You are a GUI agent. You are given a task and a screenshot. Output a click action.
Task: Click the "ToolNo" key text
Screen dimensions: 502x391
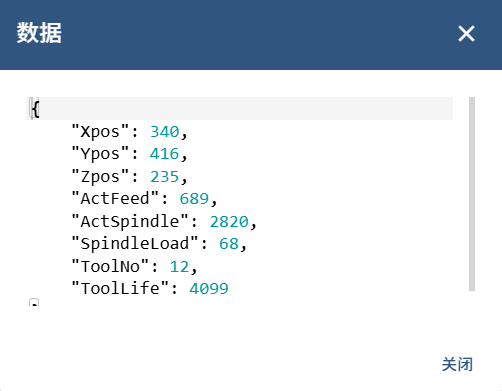pos(110,267)
